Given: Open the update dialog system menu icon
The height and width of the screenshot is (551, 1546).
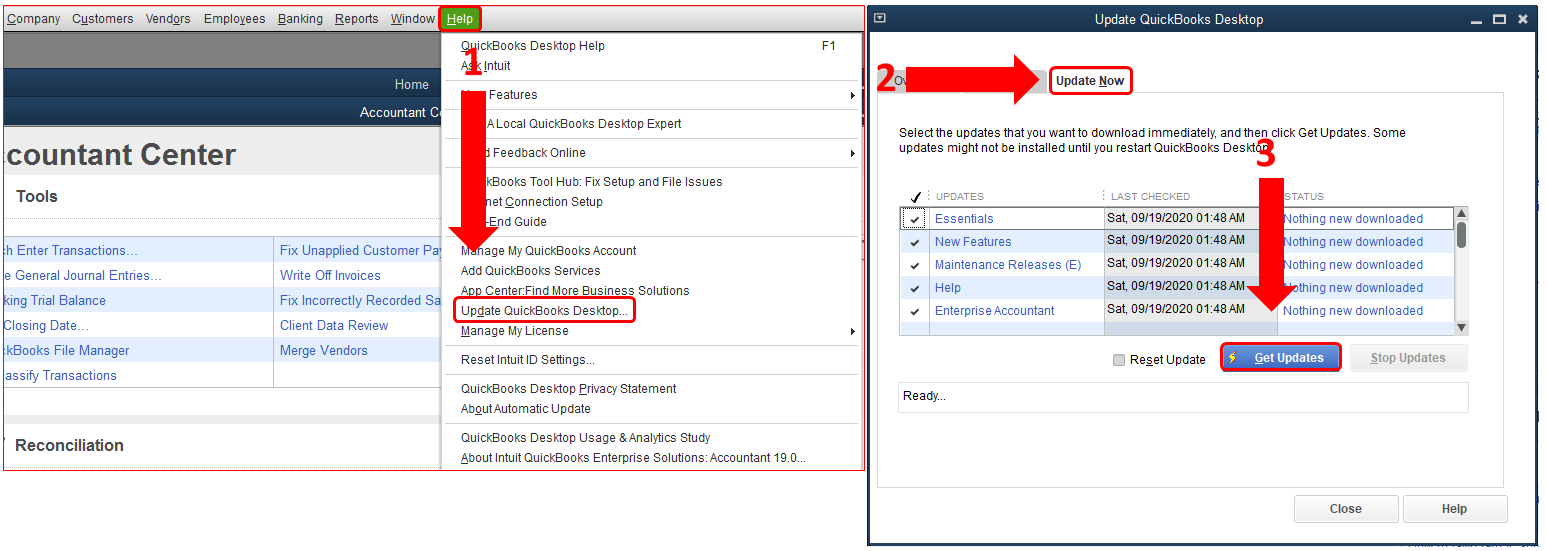Looking at the screenshot, I should 880,18.
